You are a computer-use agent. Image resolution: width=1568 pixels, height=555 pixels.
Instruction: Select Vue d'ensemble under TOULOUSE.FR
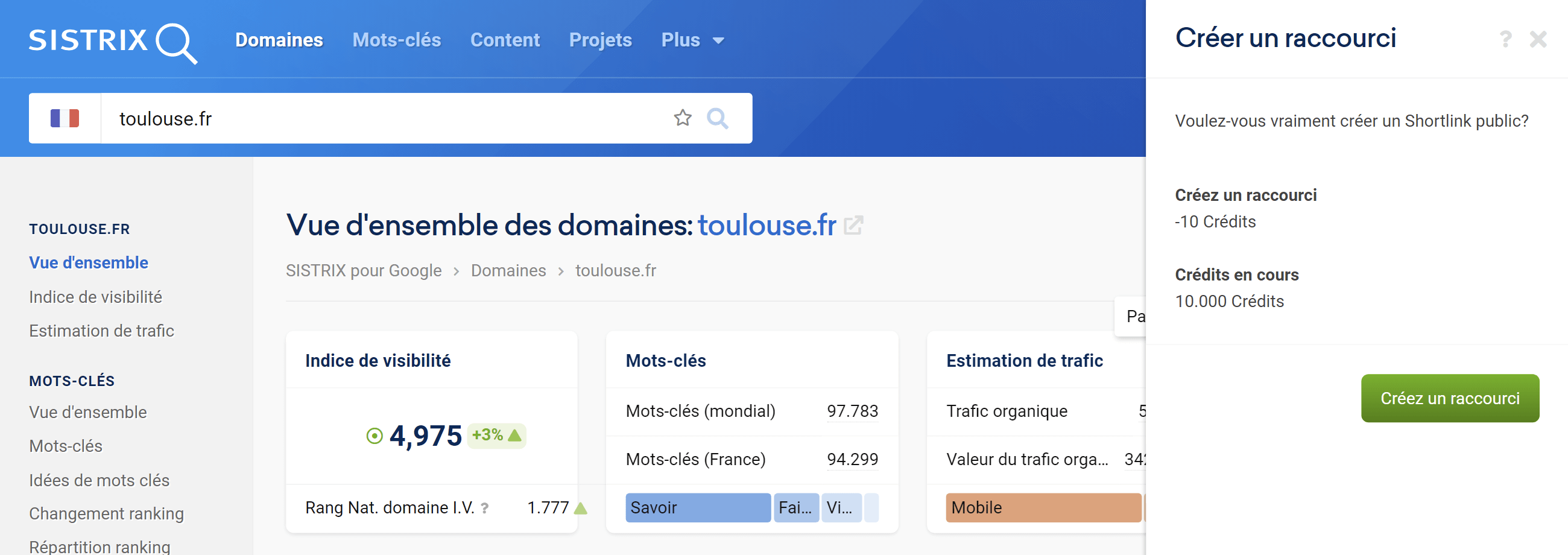click(89, 262)
